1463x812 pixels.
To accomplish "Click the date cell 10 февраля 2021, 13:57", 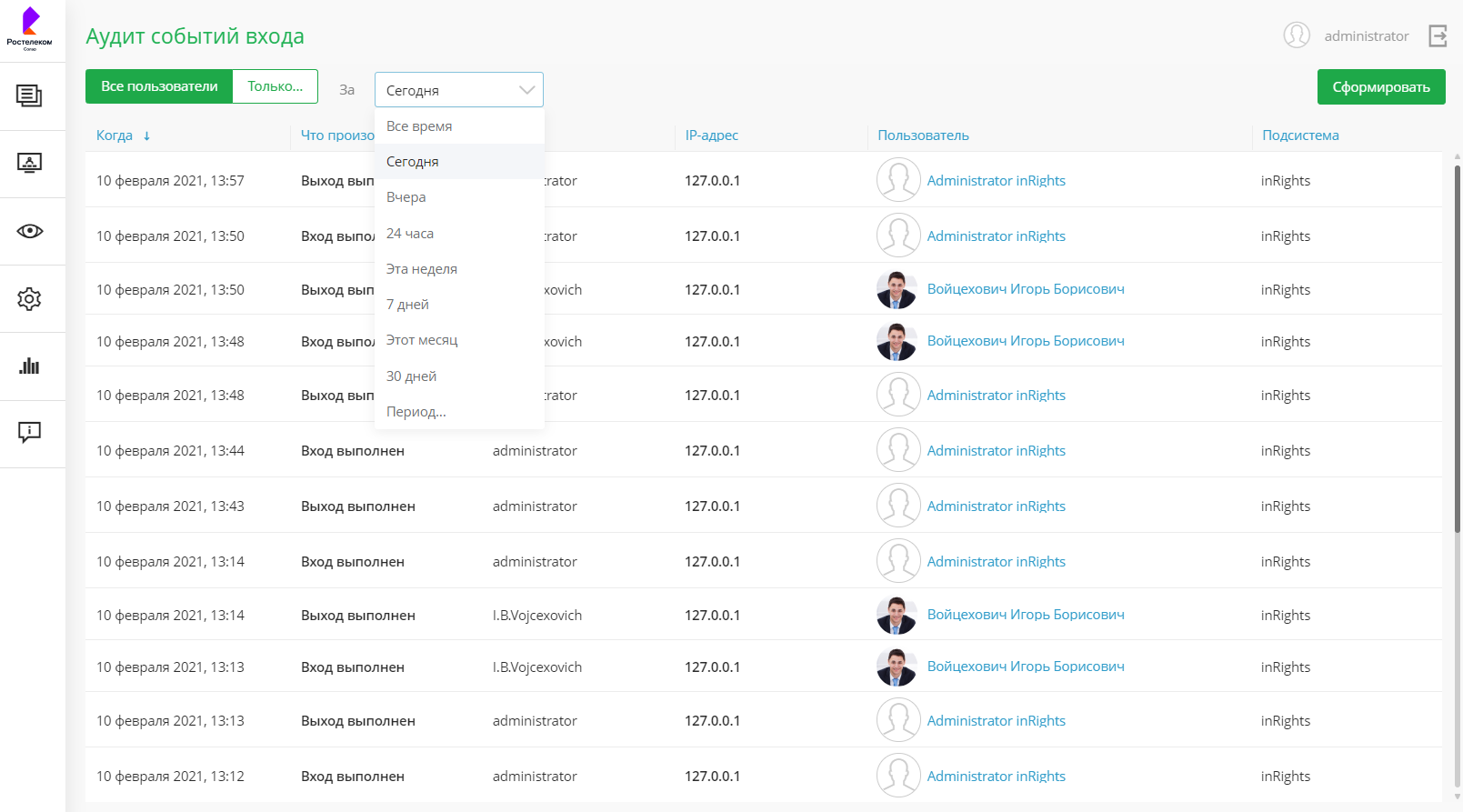I will [170, 181].
